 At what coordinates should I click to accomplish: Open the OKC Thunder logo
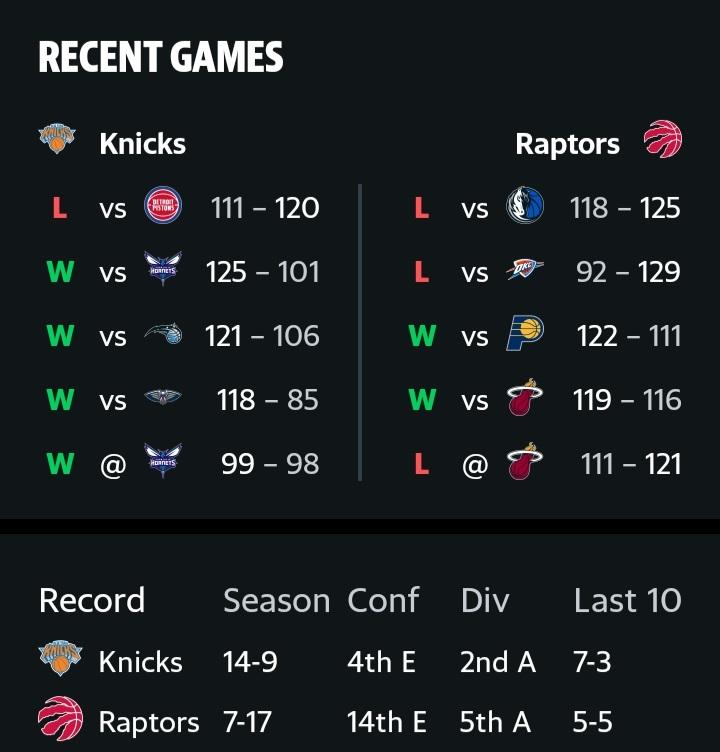(525, 270)
